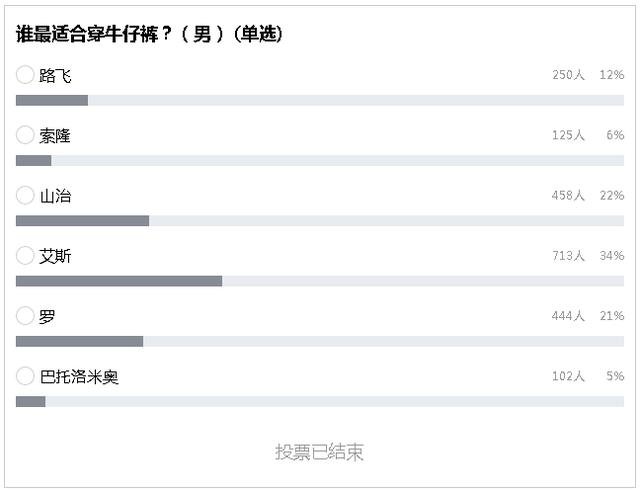The width and height of the screenshot is (640, 492).
Task: Click the 索隆 option label
Action: point(55,136)
